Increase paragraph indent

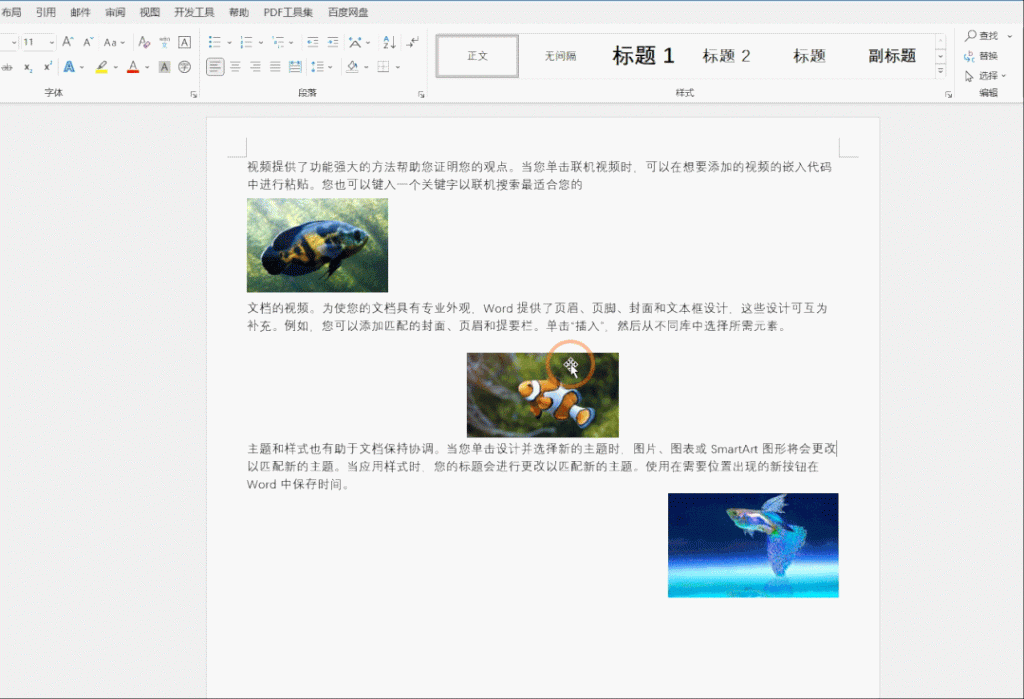333,42
